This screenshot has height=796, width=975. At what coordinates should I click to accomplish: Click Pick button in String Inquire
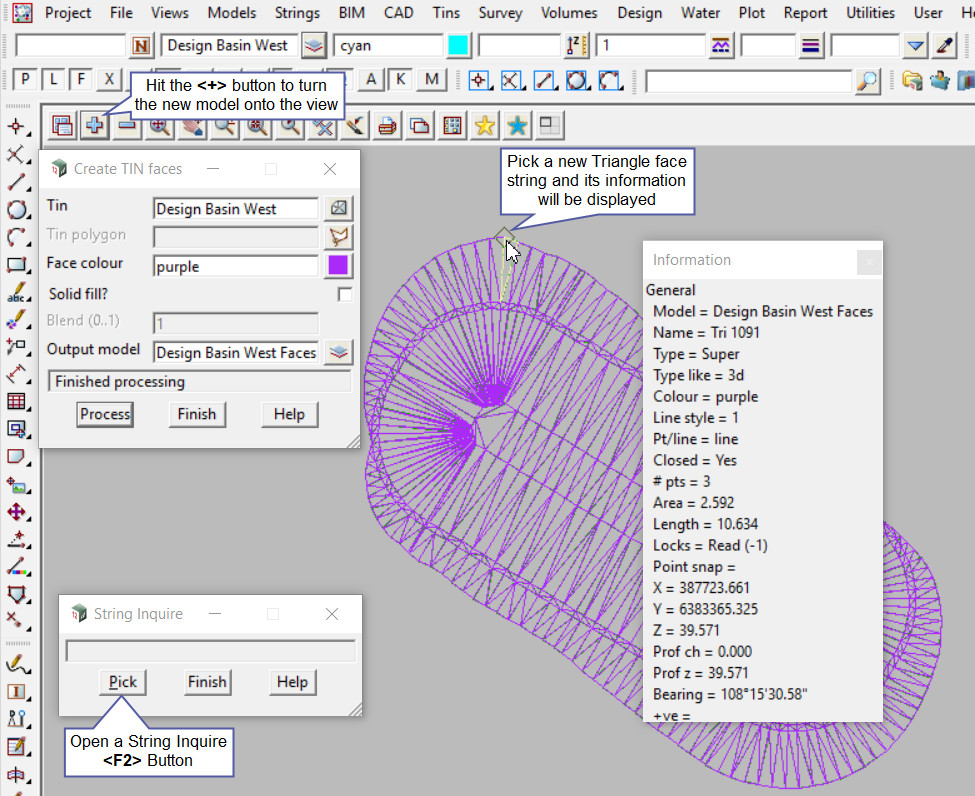tap(123, 682)
